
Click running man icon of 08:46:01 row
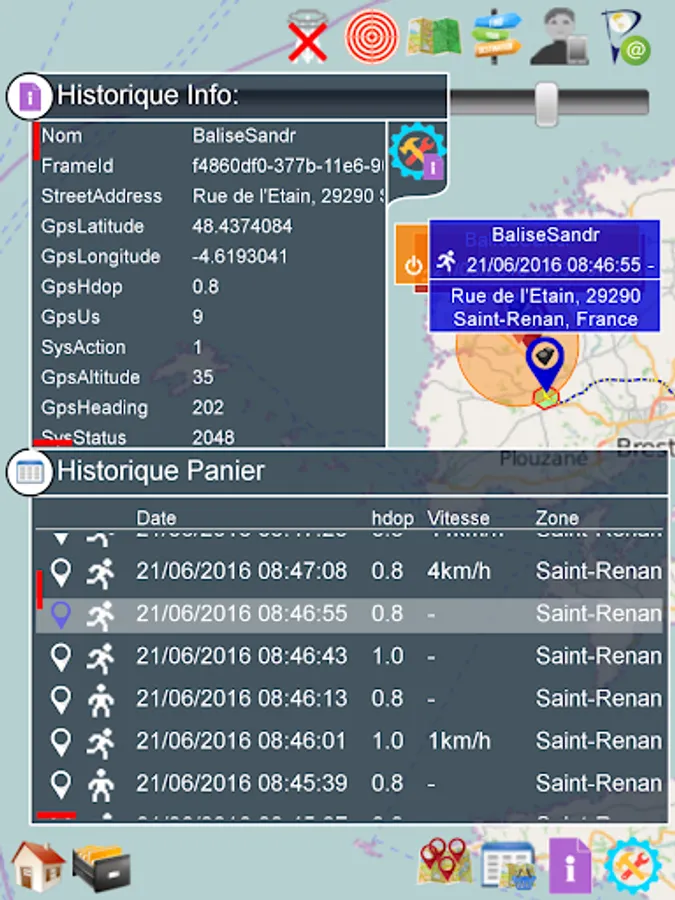click(x=100, y=743)
